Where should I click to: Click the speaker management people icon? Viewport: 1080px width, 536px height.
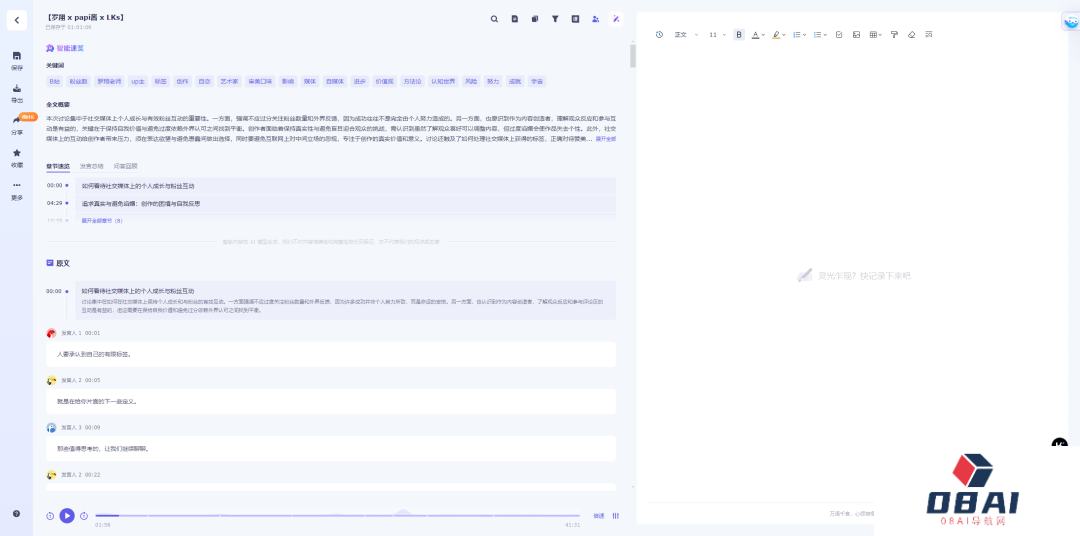click(x=596, y=19)
